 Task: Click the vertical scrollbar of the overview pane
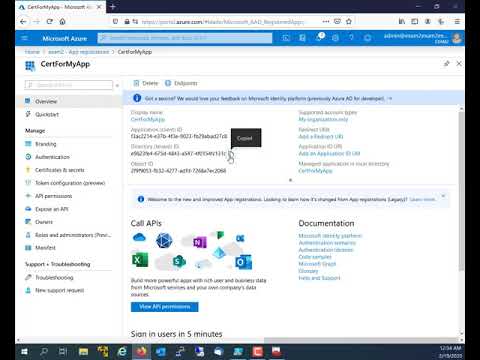pyautogui.click(x=461, y=190)
